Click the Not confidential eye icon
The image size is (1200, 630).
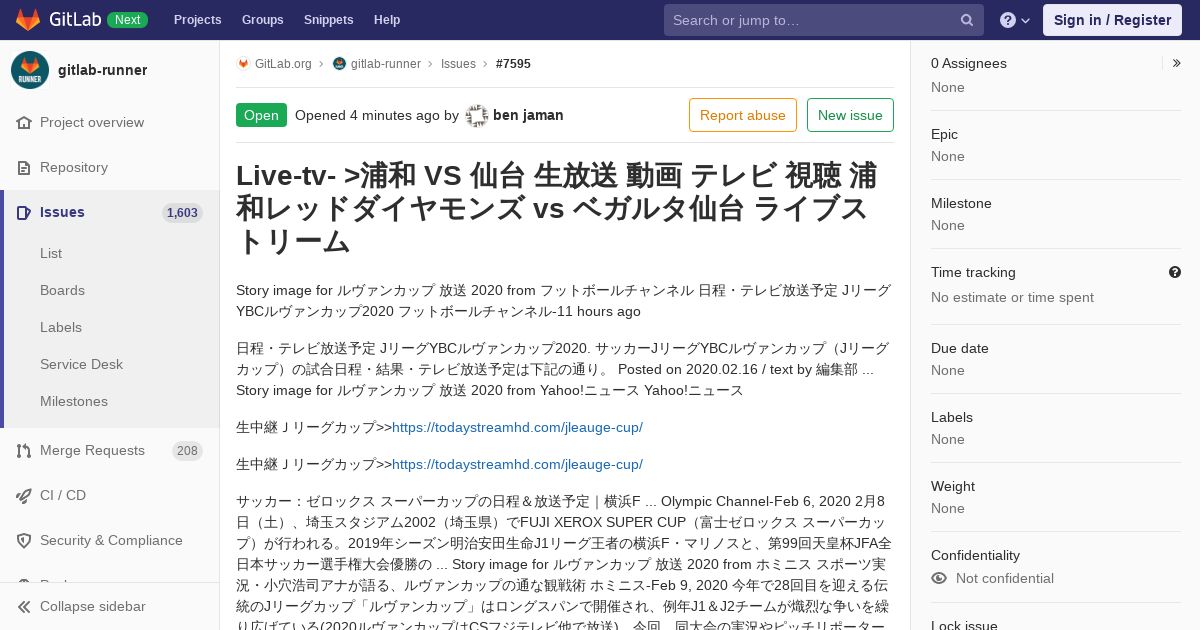click(939, 579)
